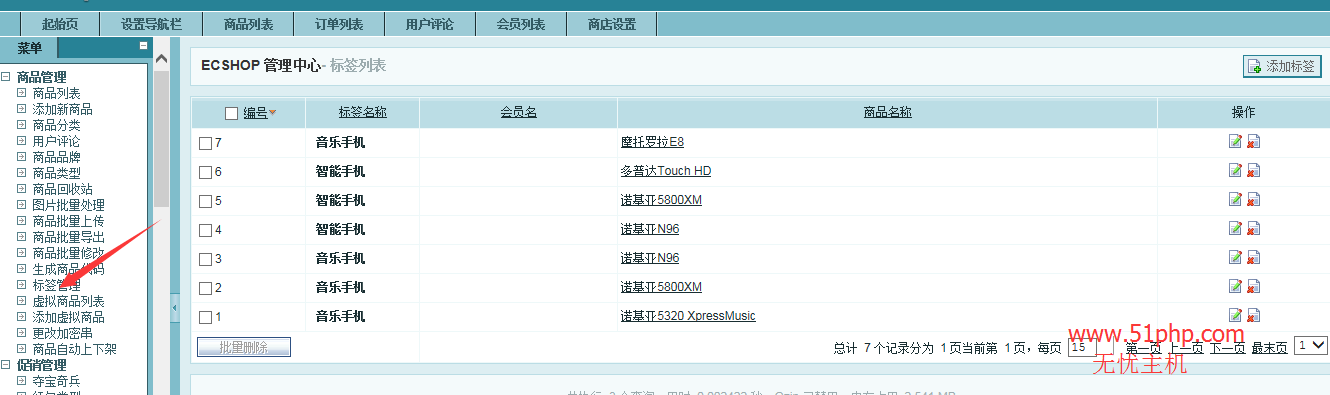Screen dimensions: 1330x395
Task: Open the 设置导航栏 tab
Action: [x=152, y=24]
